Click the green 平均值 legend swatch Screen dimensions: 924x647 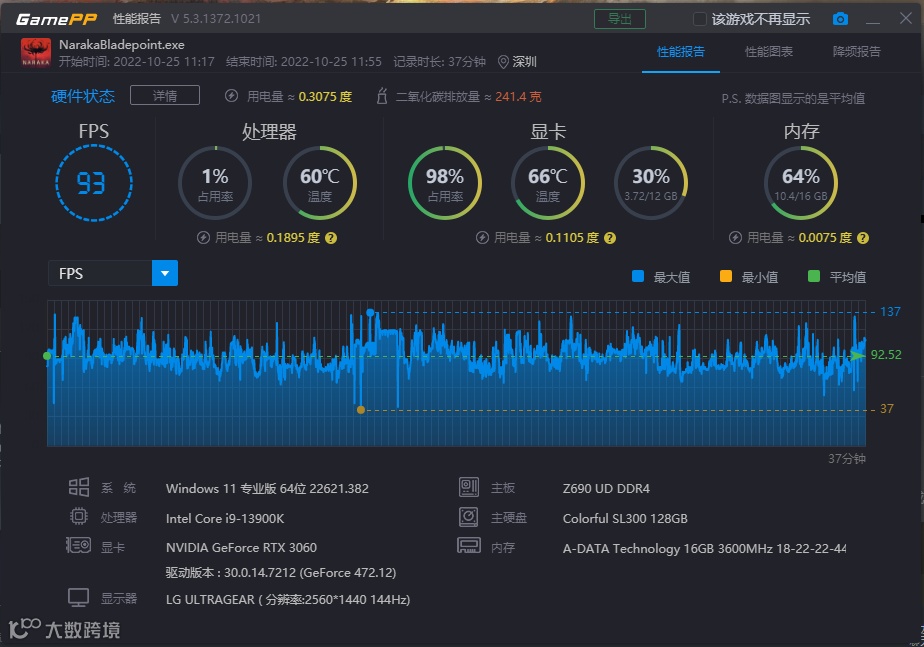click(814, 276)
